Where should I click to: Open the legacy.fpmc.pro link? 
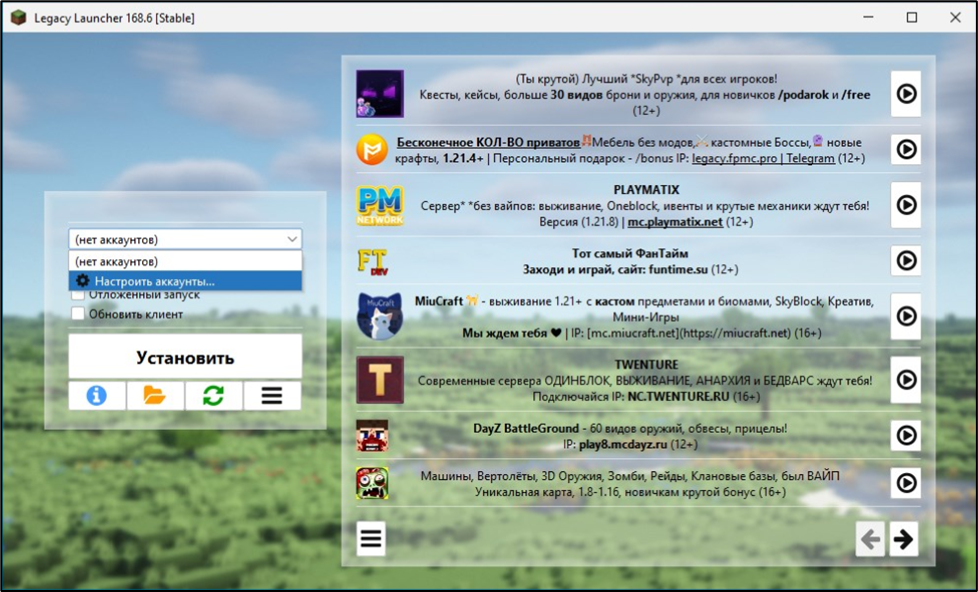click(x=734, y=158)
